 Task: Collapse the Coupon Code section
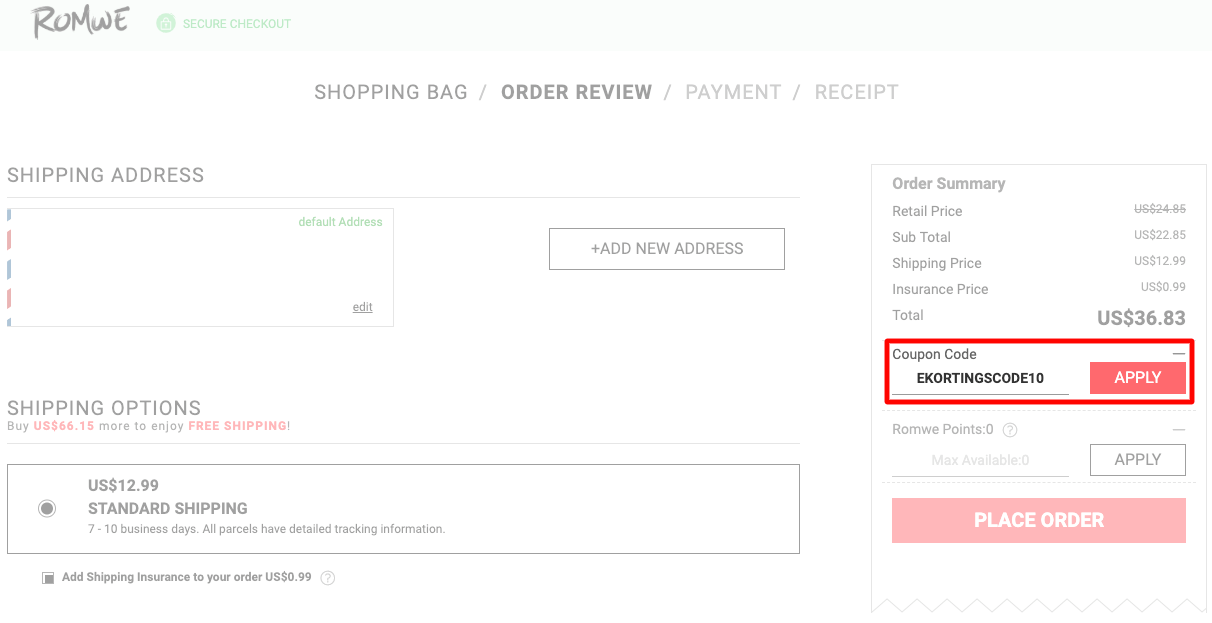1179,354
